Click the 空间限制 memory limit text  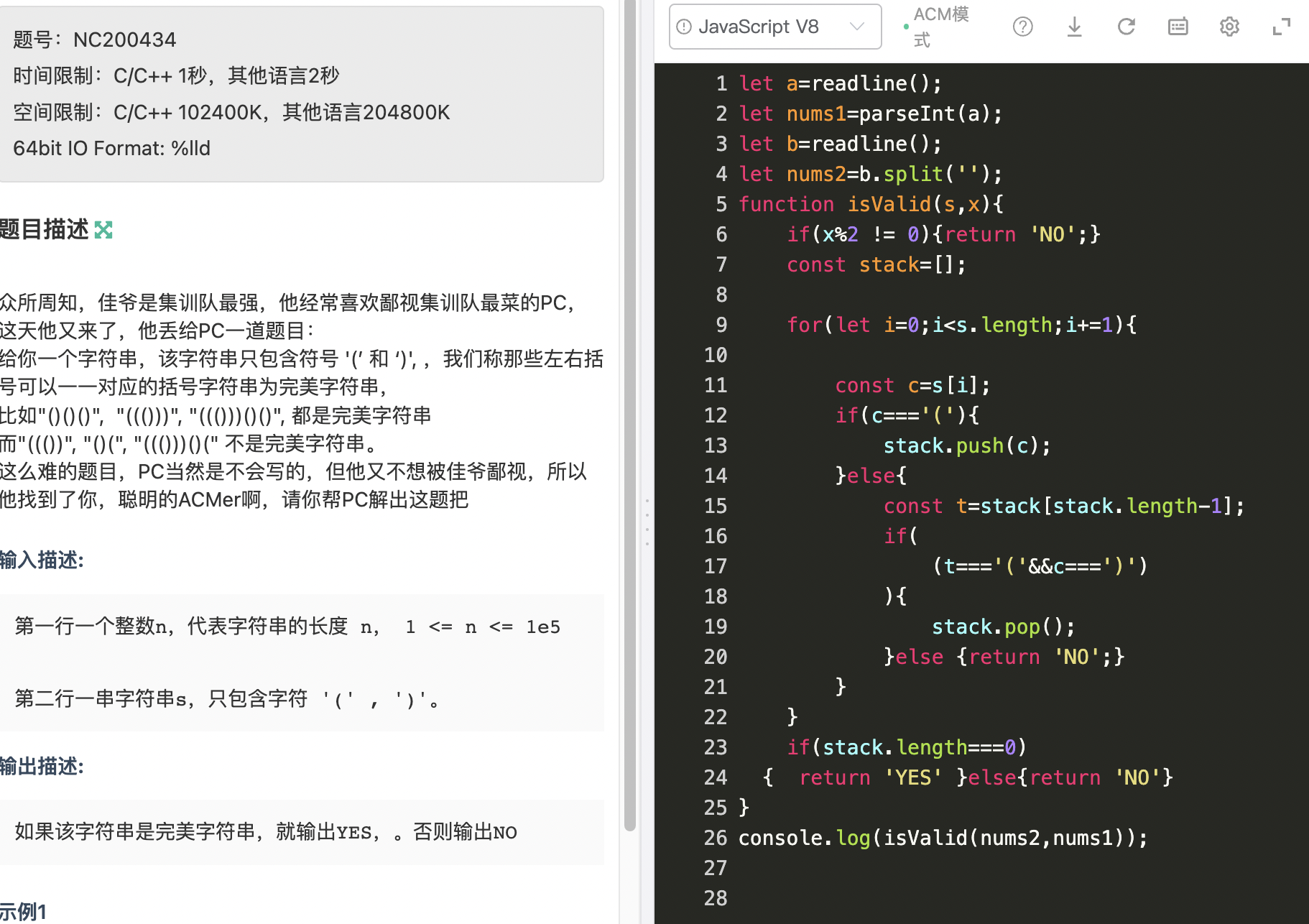(x=231, y=112)
